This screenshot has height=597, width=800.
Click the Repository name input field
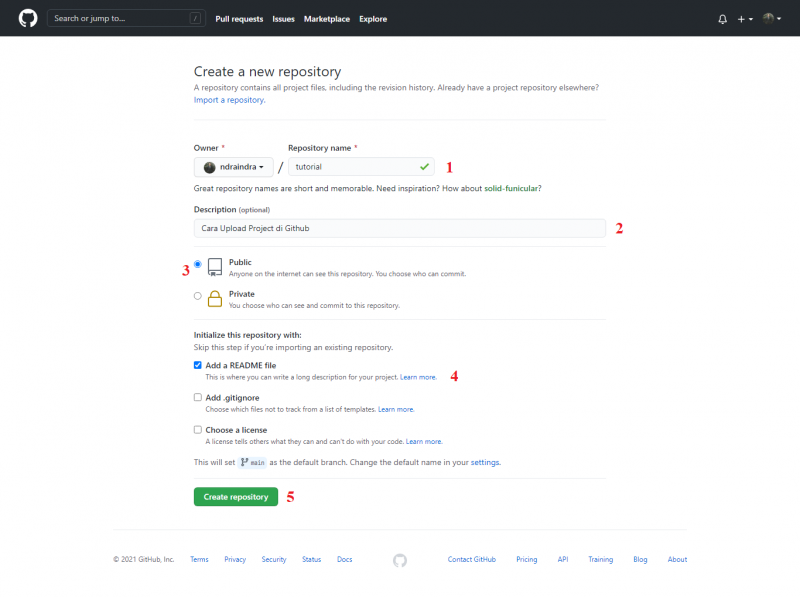pos(360,167)
